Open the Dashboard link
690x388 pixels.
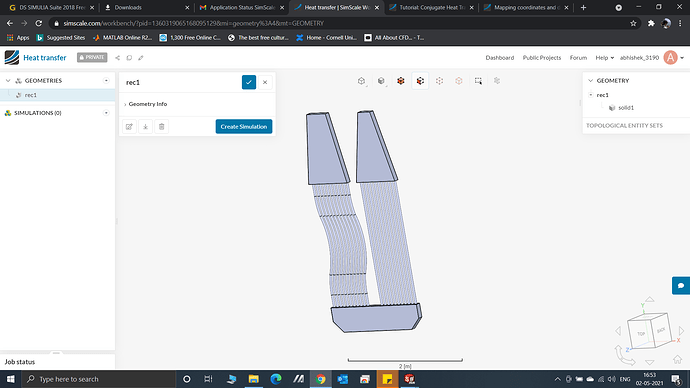[x=499, y=58]
